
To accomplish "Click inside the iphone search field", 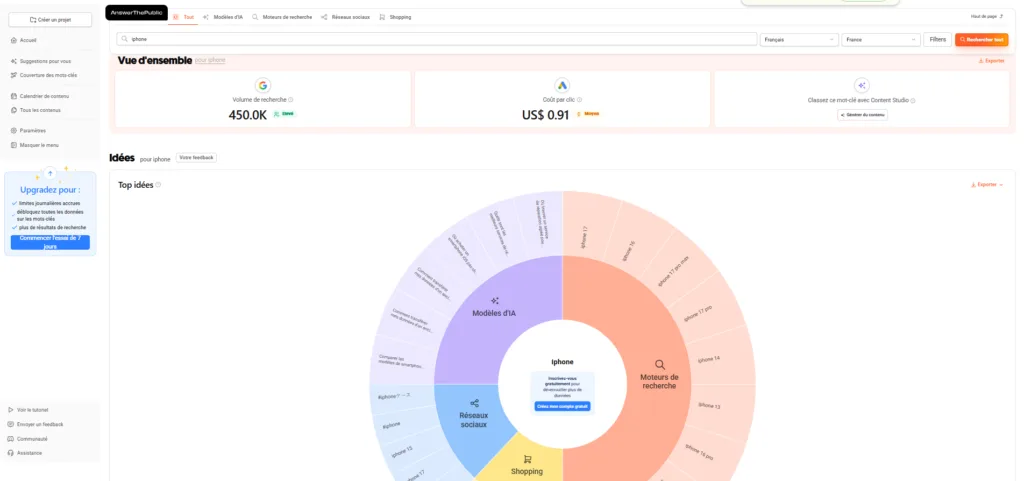I will (437, 39).
